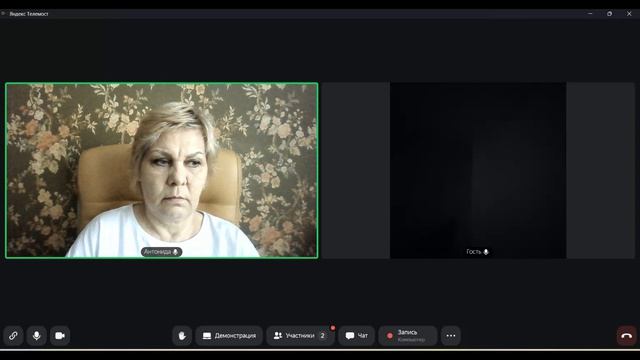Open the Чат panel
Viewport: 640px width, 360px height.
click(x=356, y=336)
